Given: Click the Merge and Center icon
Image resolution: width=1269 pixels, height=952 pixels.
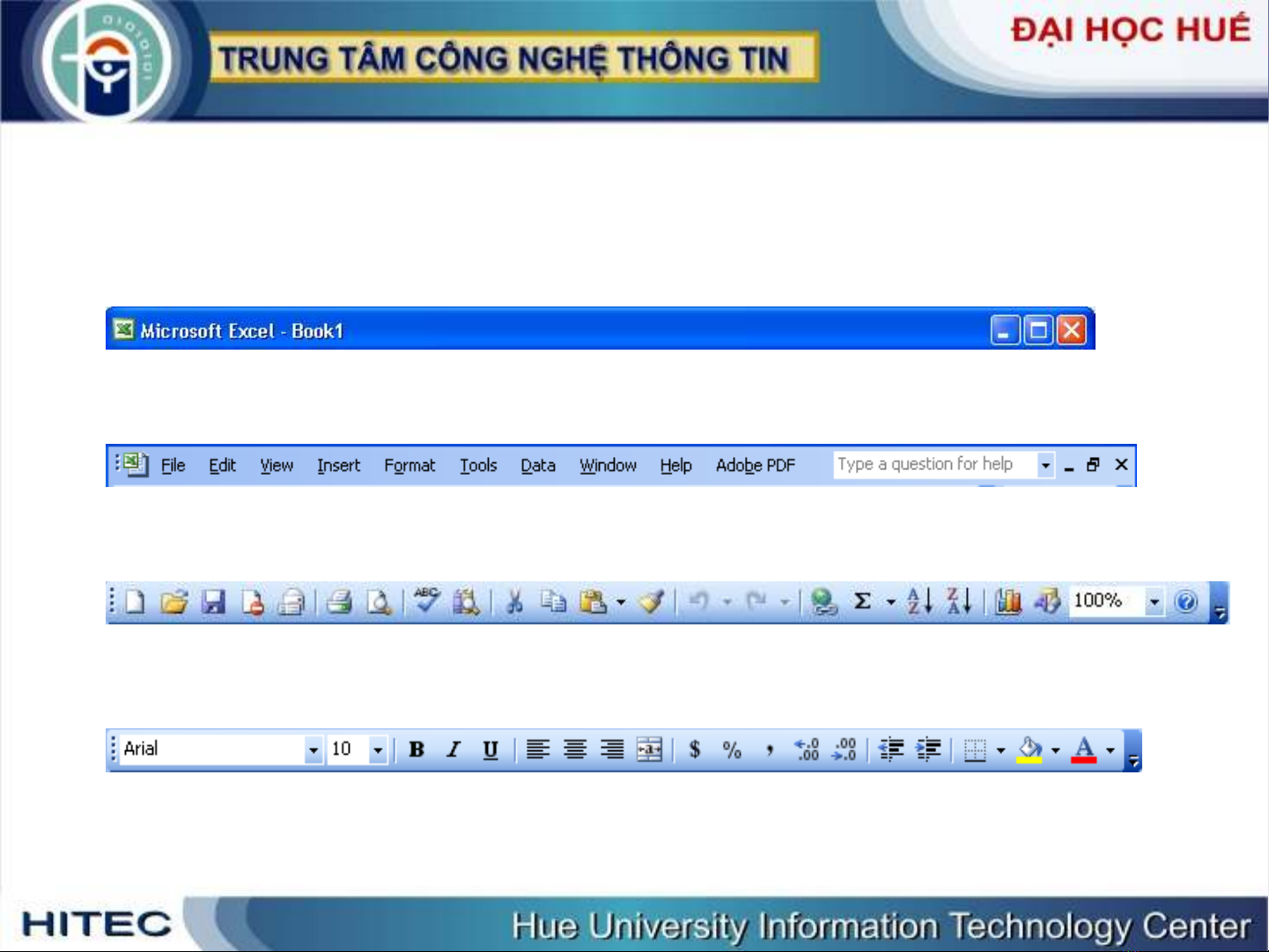Looking at the screenshot, I should click(x=649, y=750).
